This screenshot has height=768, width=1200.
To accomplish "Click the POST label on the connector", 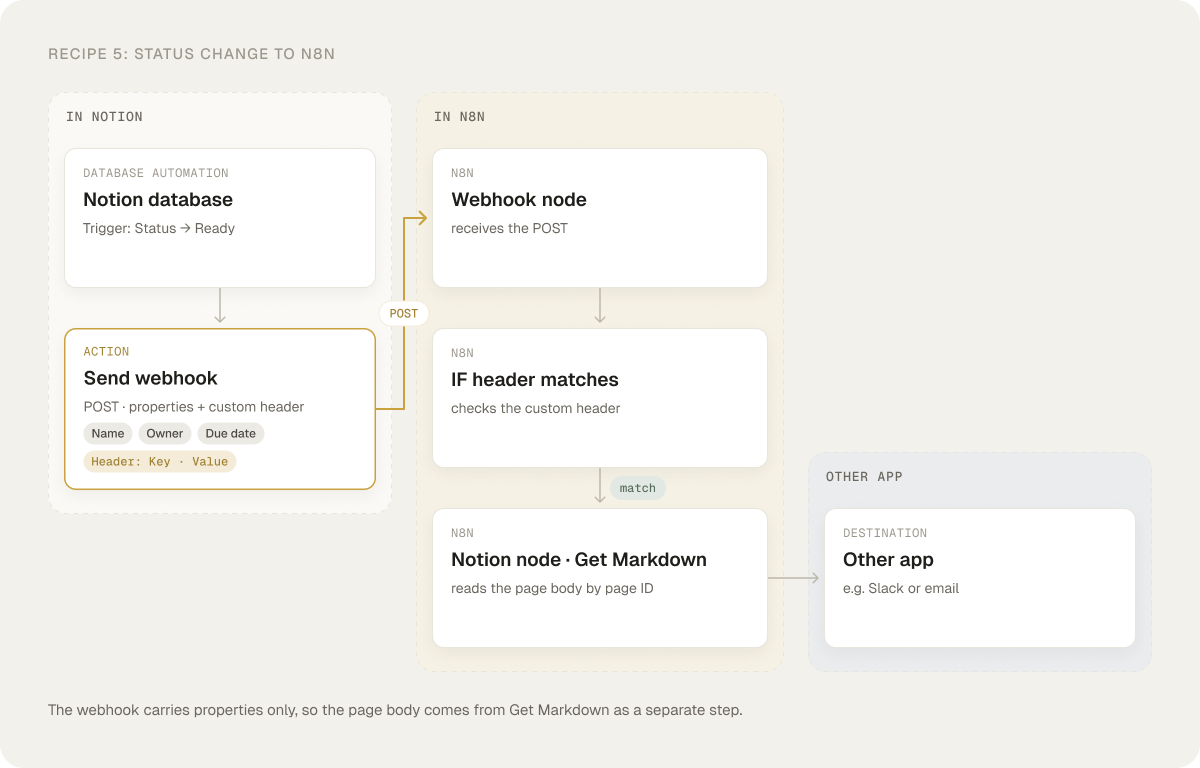I will 404,314.
